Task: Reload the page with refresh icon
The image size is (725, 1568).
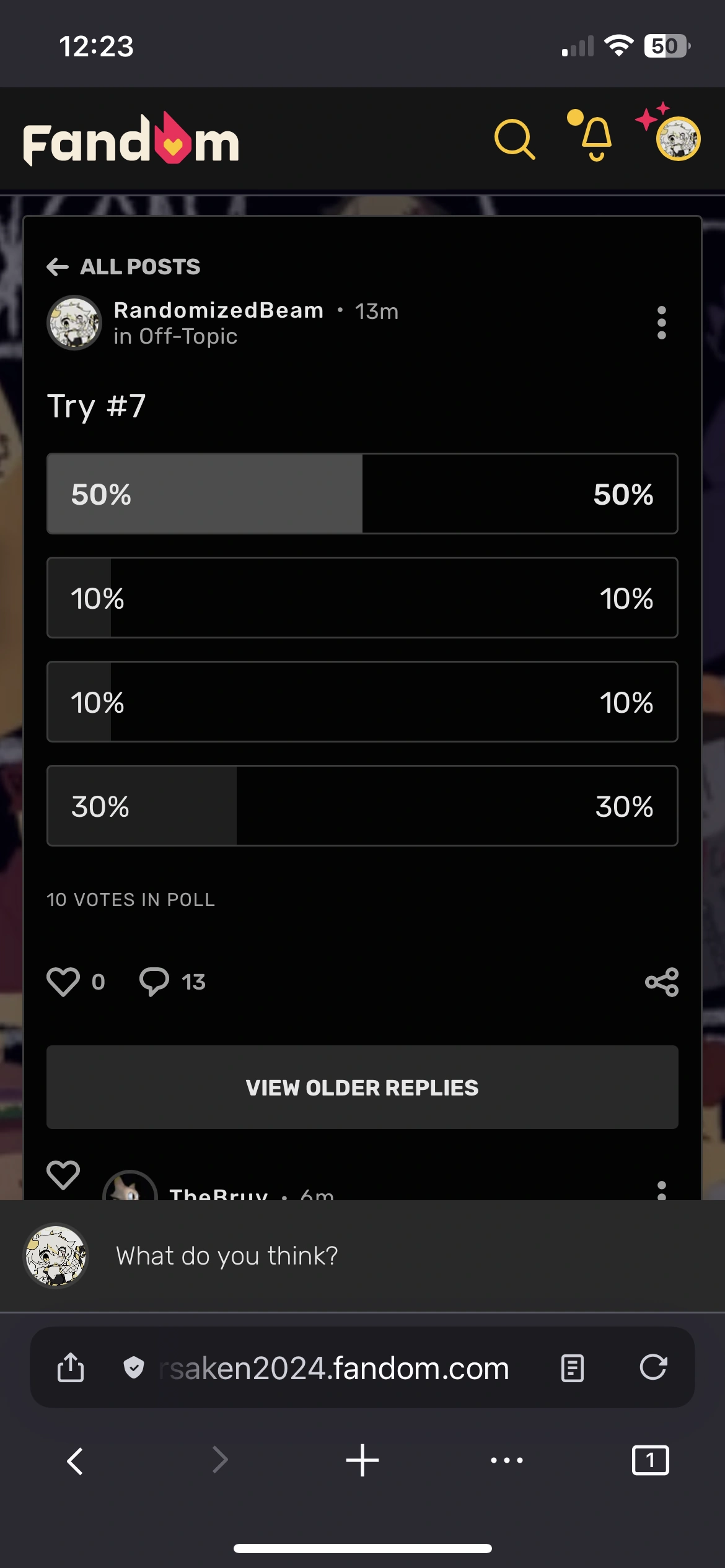Action: point(653,1367)
